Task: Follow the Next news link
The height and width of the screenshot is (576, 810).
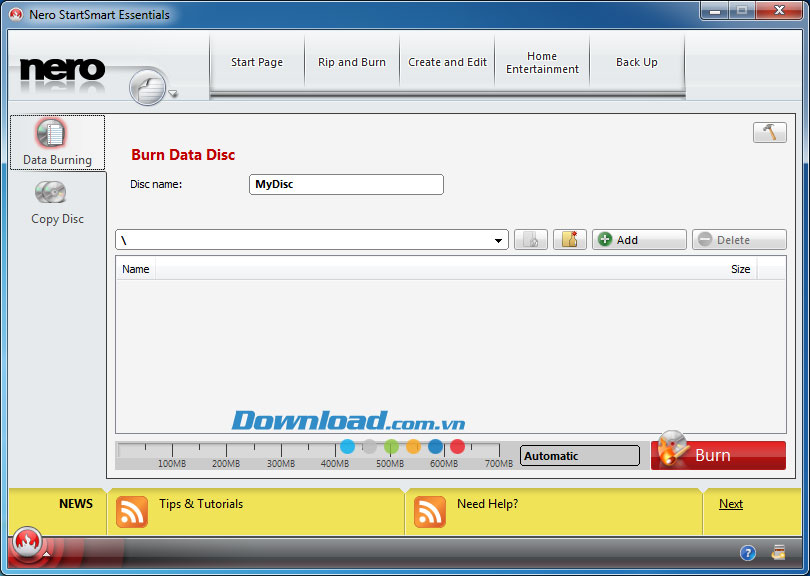Action: point(730,504)
